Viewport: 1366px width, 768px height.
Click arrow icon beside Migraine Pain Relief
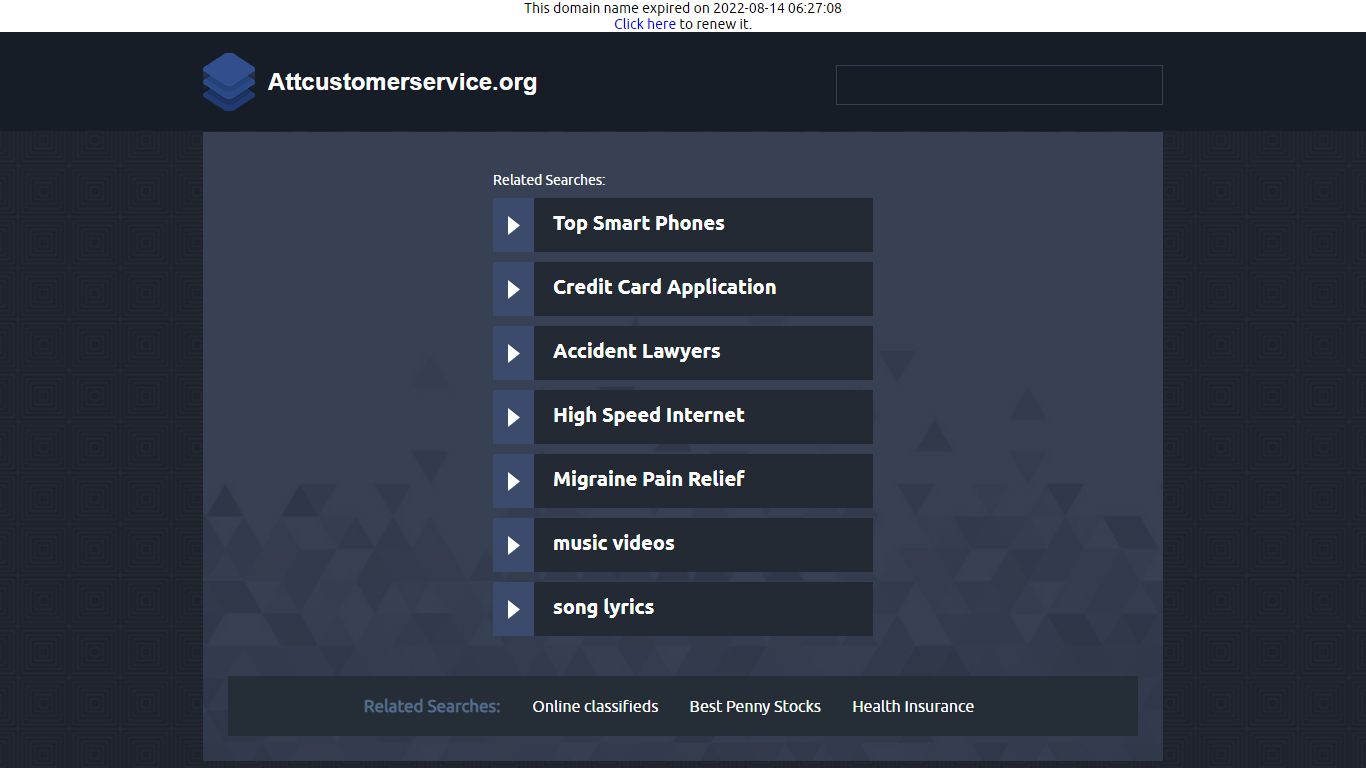[513, 481]
